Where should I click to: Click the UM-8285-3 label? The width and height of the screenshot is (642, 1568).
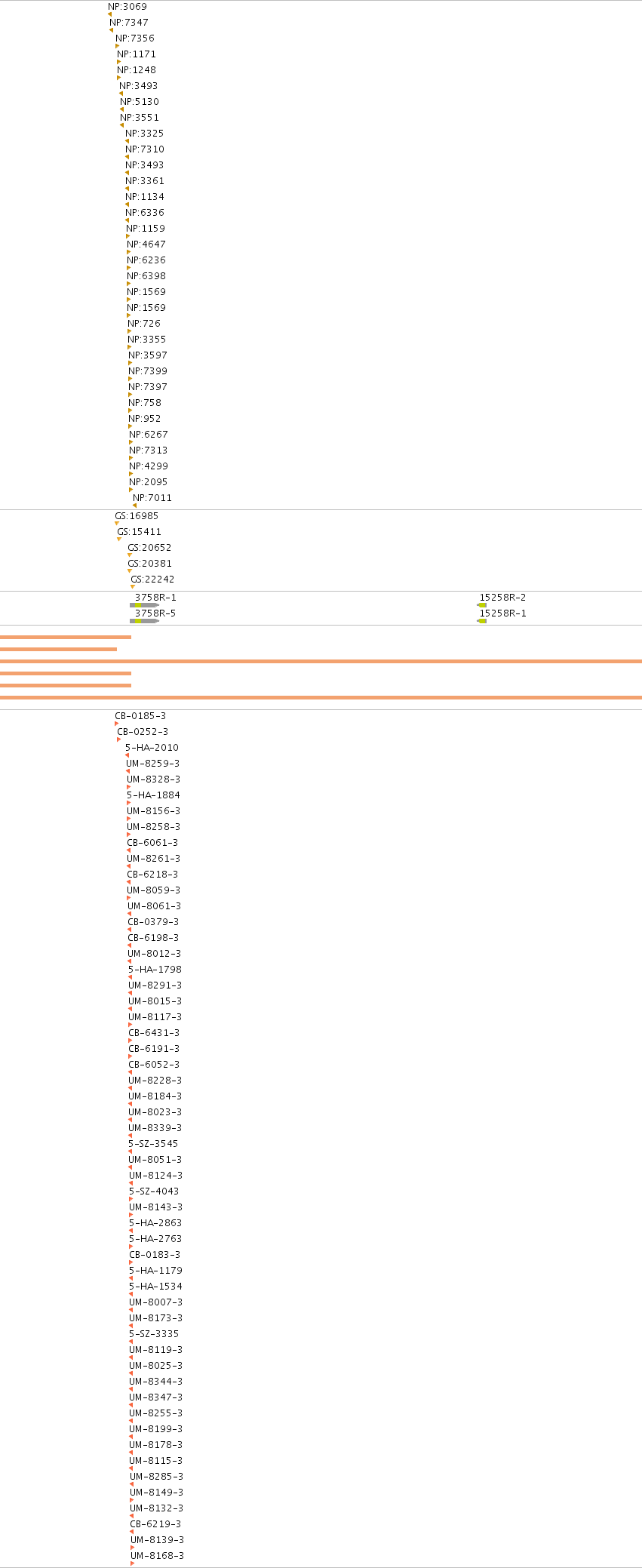tap(157, 1477)
